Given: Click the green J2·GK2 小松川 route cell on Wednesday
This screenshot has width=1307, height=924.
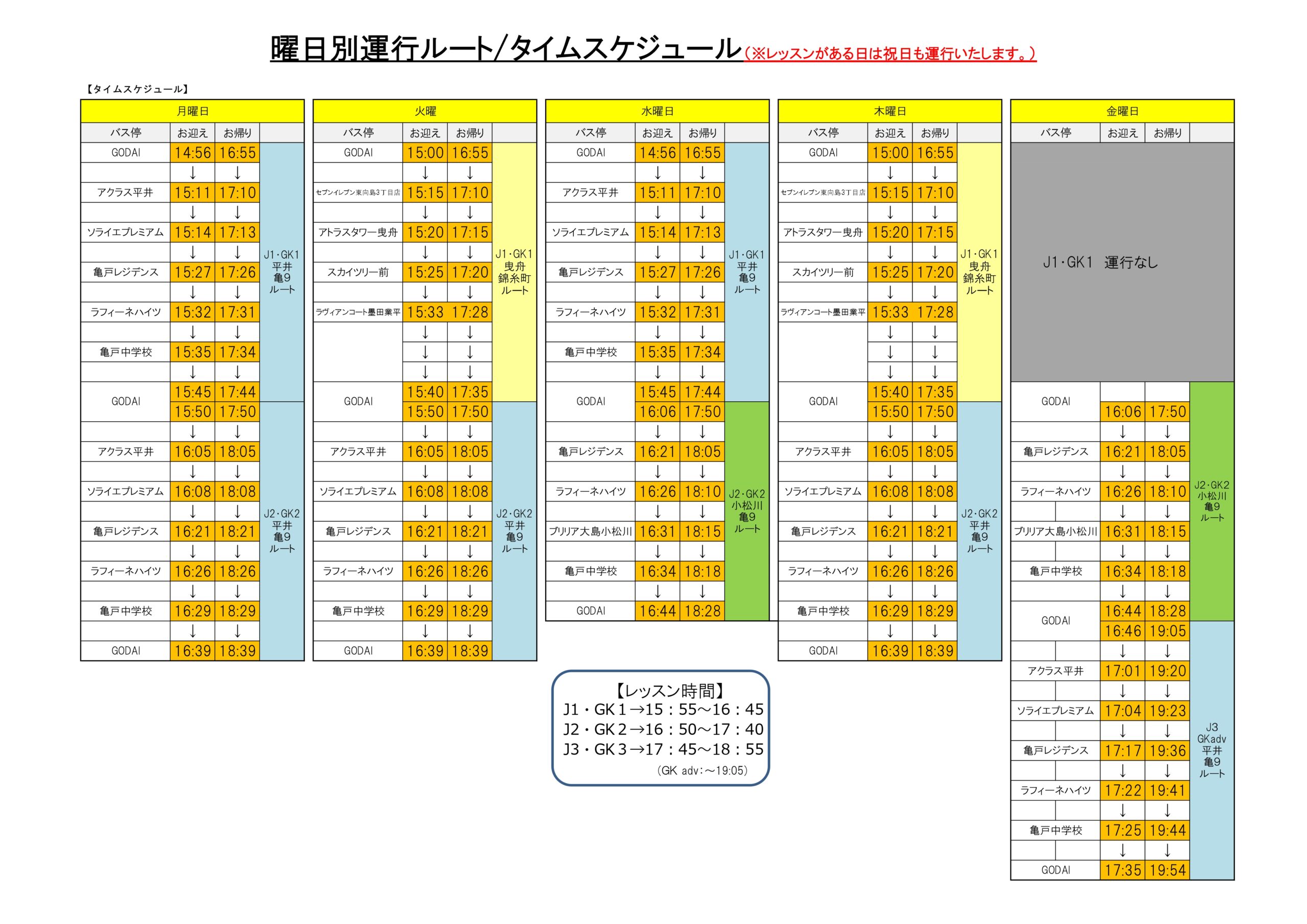Looking at the screenshot, I should (747, 510).
